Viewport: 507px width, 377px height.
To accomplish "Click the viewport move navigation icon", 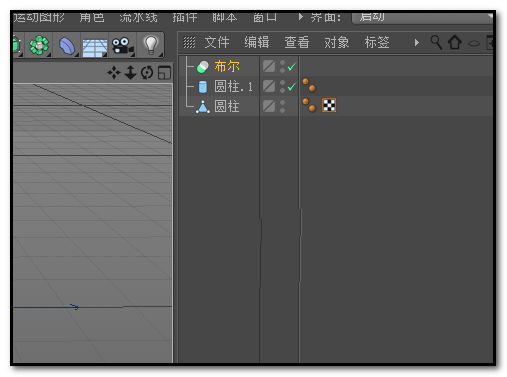I will (x=114, y=72).
